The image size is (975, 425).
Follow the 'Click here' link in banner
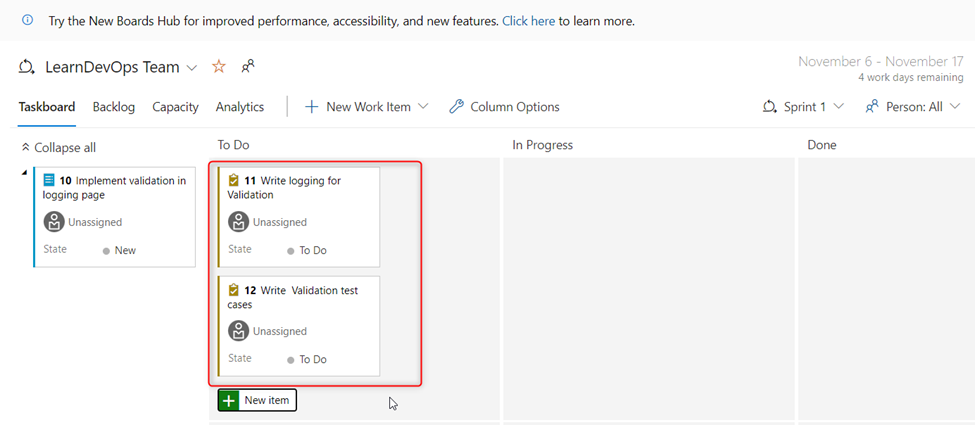(529, 21)
